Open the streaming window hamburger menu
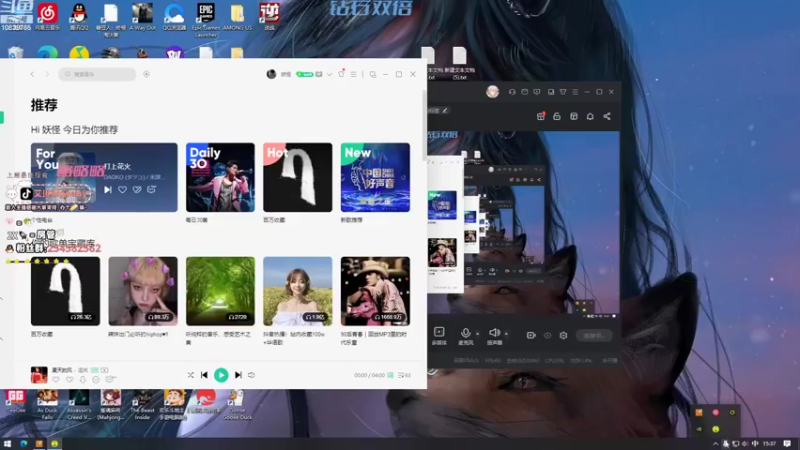This screenshot has height=450, width=800. pyautogui.click(x=575, y=92)
